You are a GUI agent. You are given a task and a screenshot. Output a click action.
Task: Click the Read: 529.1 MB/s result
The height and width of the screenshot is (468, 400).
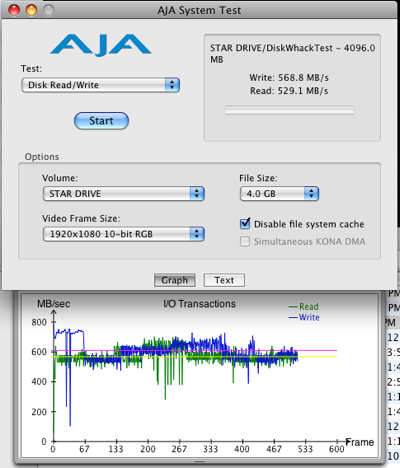pyautogui.click(x=289, y=91)
